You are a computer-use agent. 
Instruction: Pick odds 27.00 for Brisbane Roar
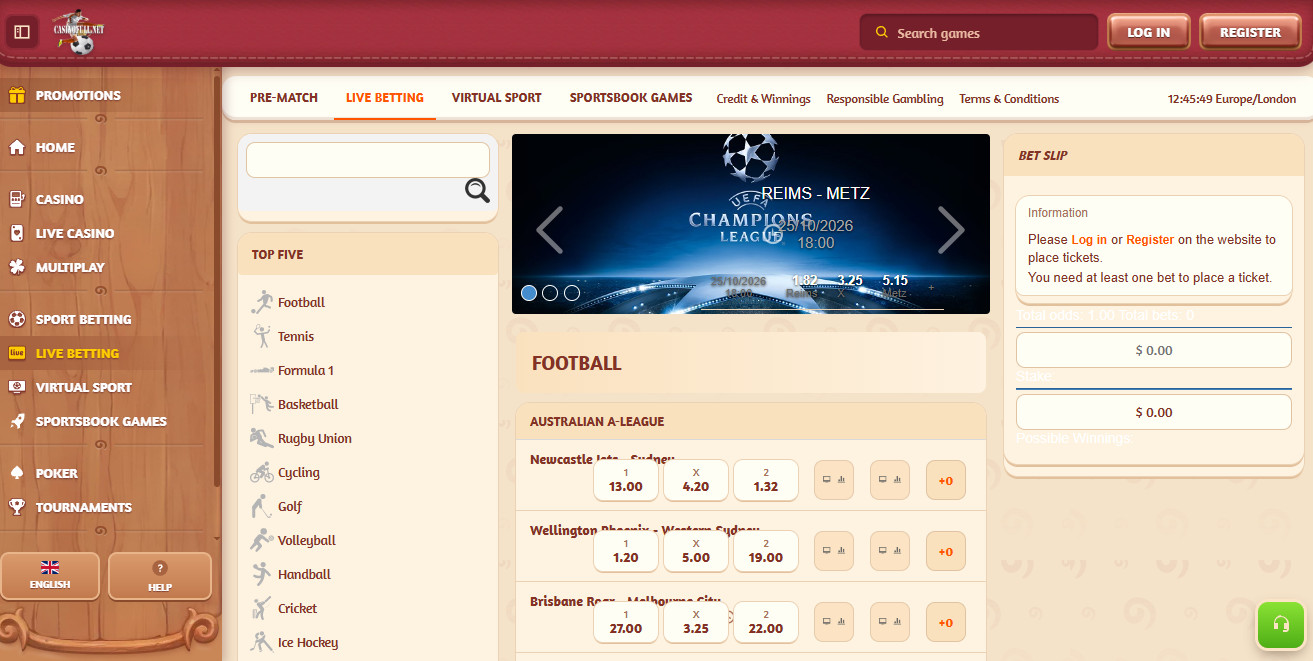(626, 622)
